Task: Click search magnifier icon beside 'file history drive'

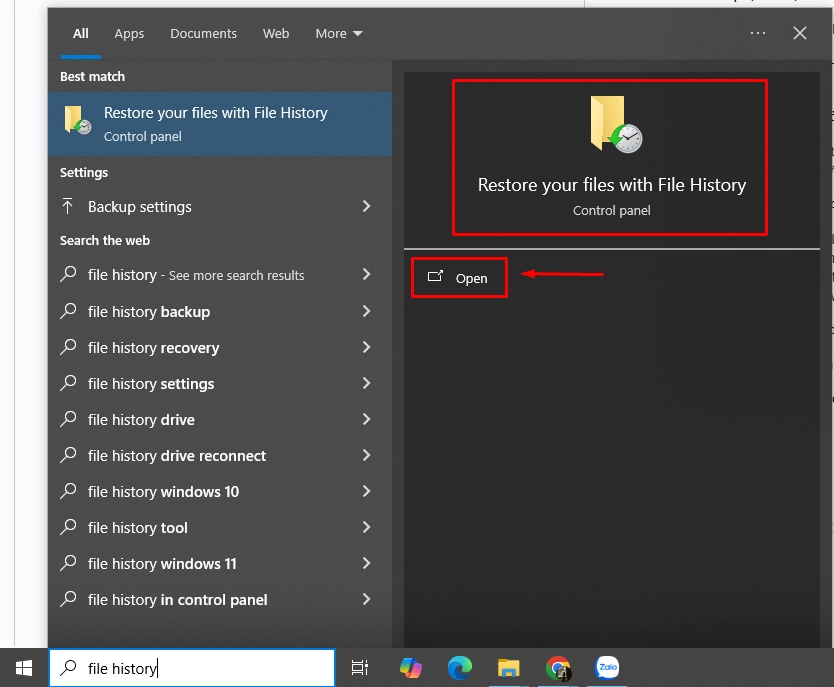Action: [68, 419]
